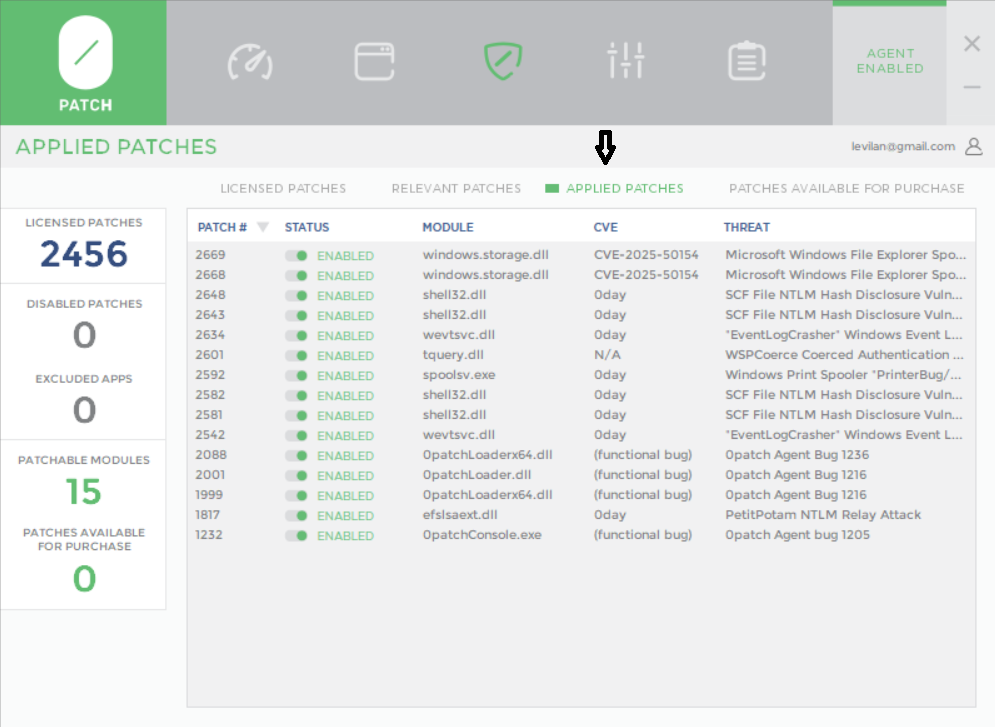Toggle patch 2669 enabled switch
Image resolution: width=995 pixels, height=727 pixels.
point(296,256)
